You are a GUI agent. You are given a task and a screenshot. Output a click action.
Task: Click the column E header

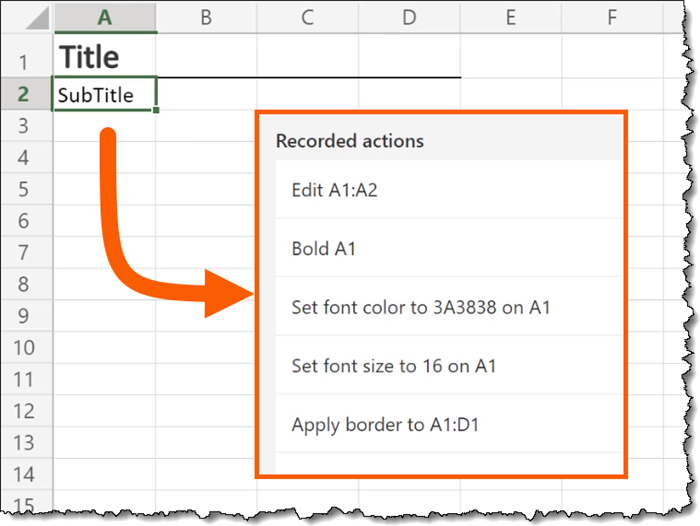tap(511, 16)
